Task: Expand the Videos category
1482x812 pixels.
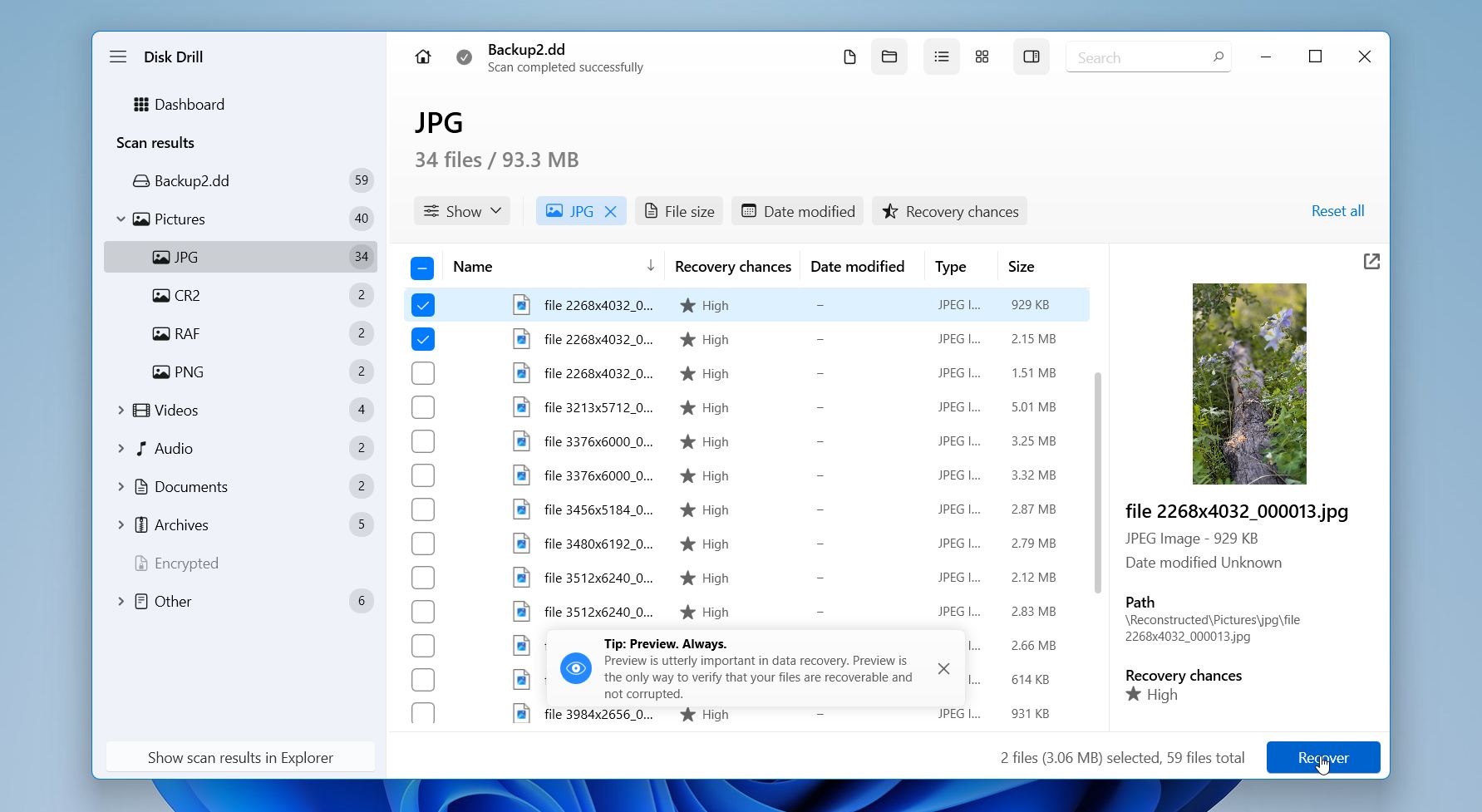Action: click(x=121, y=410)
